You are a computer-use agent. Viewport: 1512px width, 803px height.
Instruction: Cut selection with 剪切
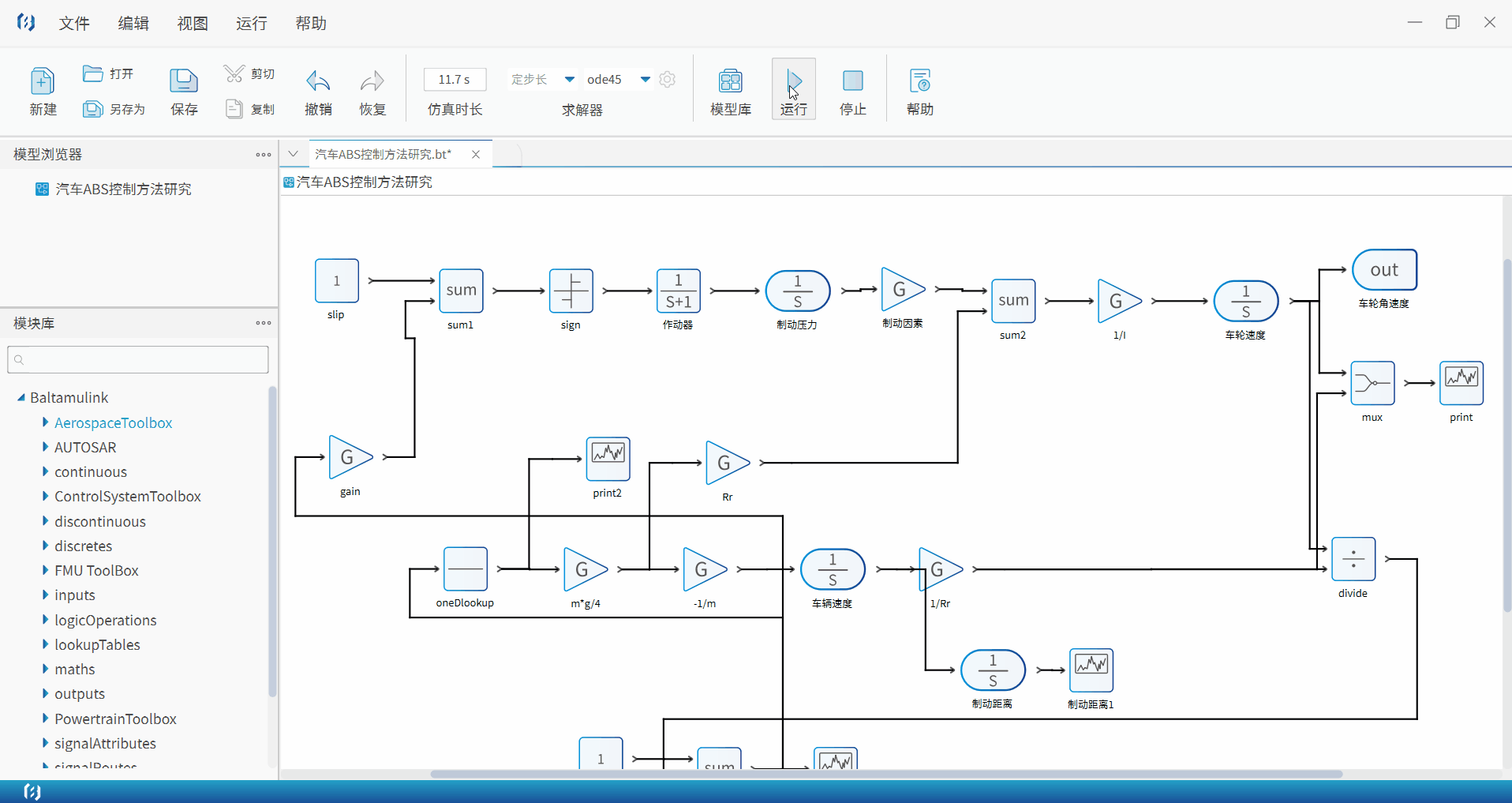(249, 73)
